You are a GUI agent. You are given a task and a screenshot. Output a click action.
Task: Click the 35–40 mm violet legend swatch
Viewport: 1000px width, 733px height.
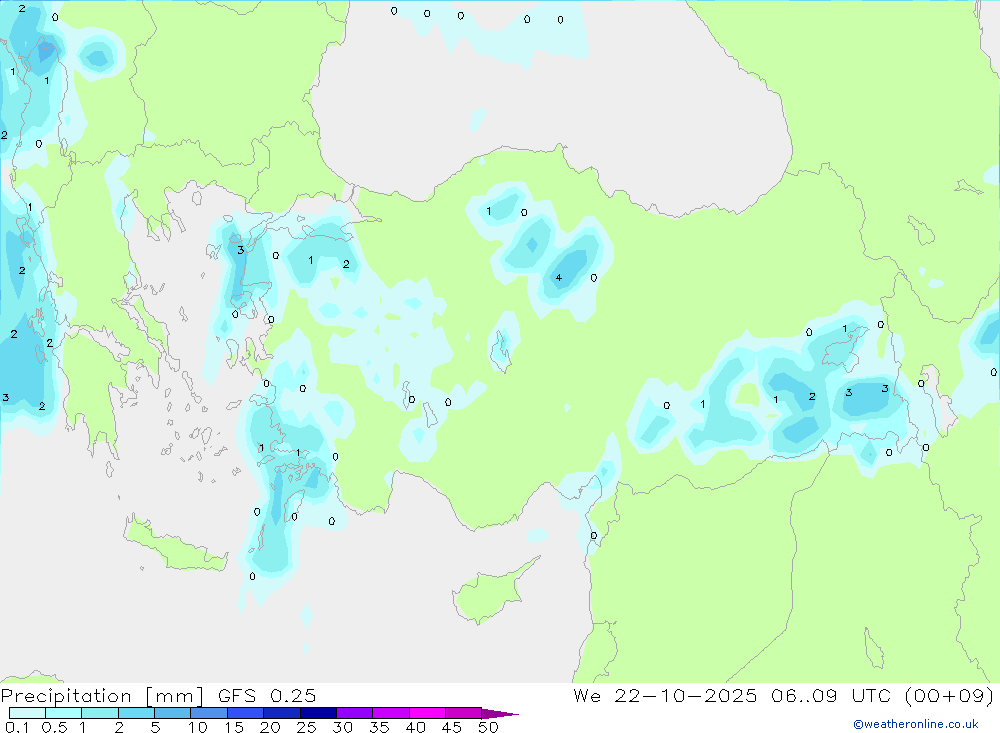pyautogui.click(x=391, y=713)
